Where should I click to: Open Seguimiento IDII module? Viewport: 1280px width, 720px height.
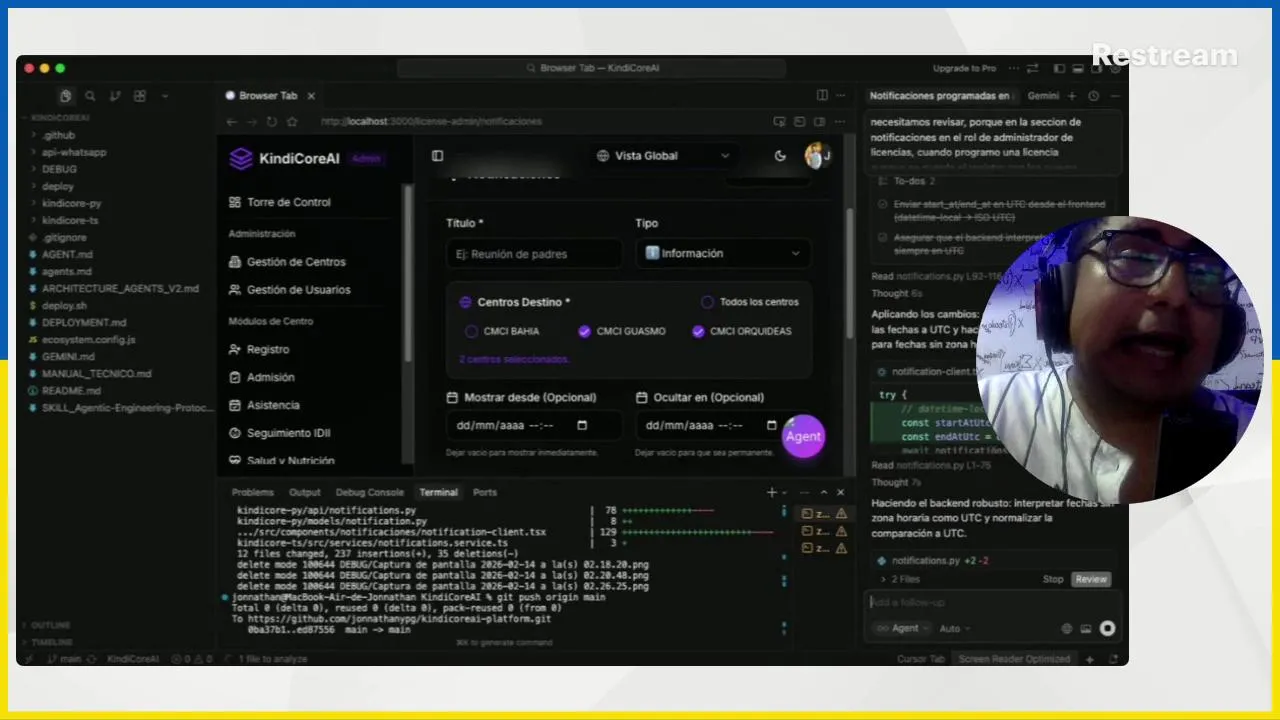pyautogui.click(x=280, y=433)
